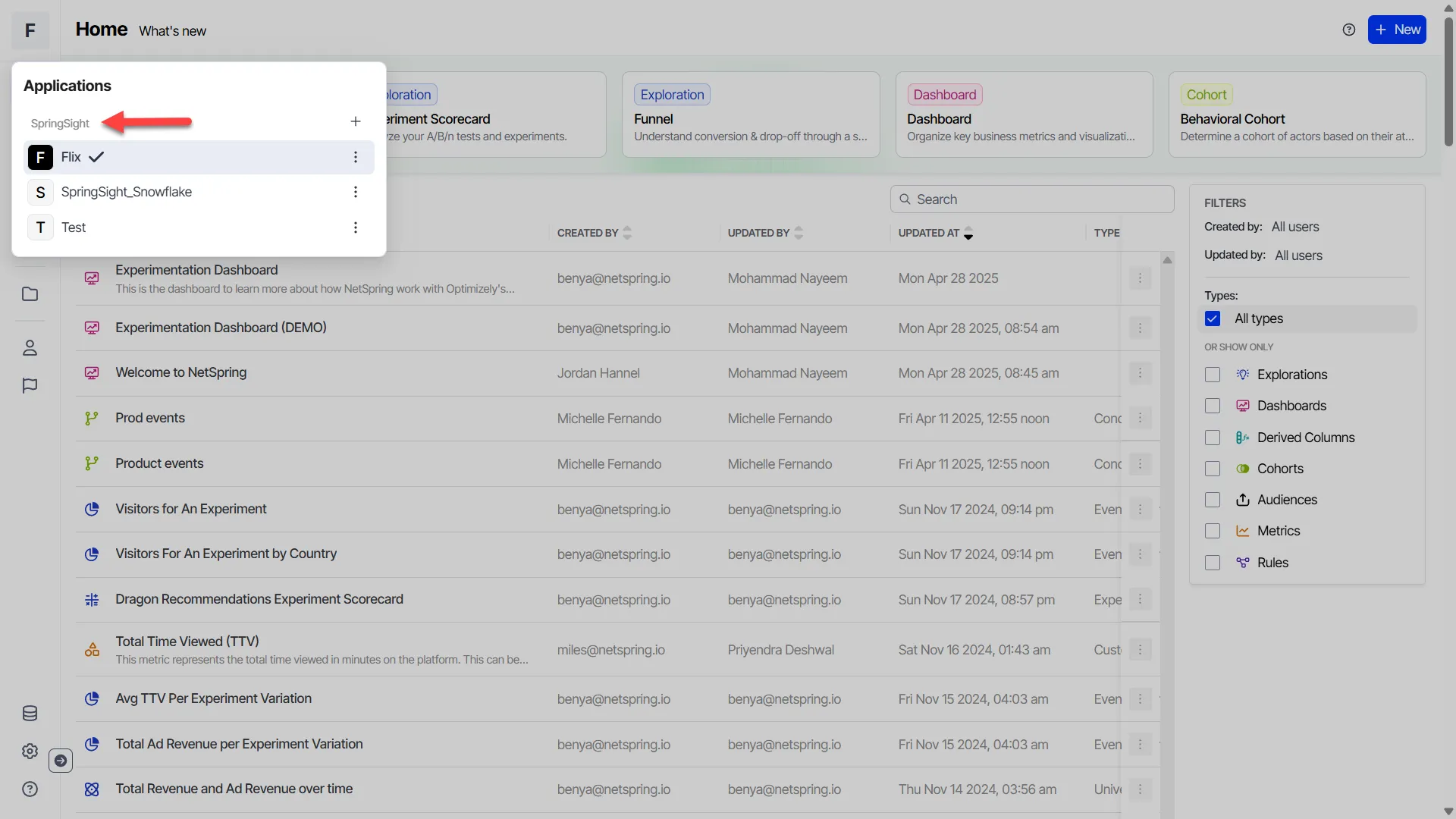Click the plus icon next to SpringSight
Image resolution: width=1456 pixels, height=819 pixels.
click(x=356, y=121)
